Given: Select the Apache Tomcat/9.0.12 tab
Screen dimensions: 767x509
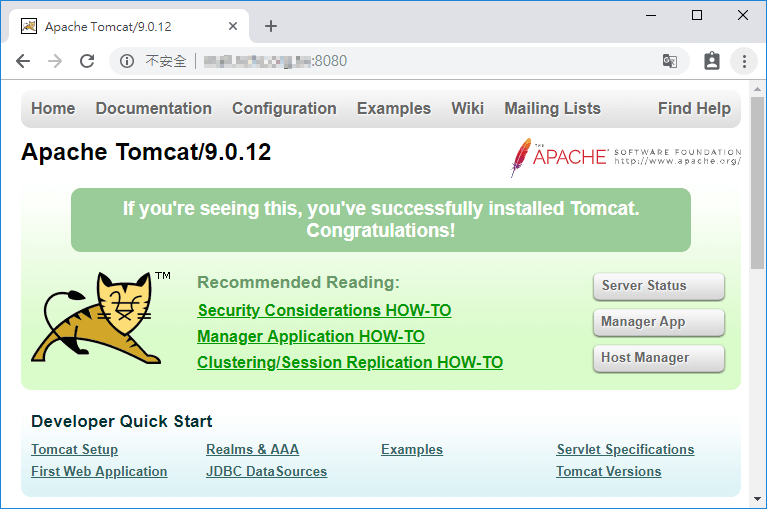Looking at the screenshot, I should (x=129, y=26).
